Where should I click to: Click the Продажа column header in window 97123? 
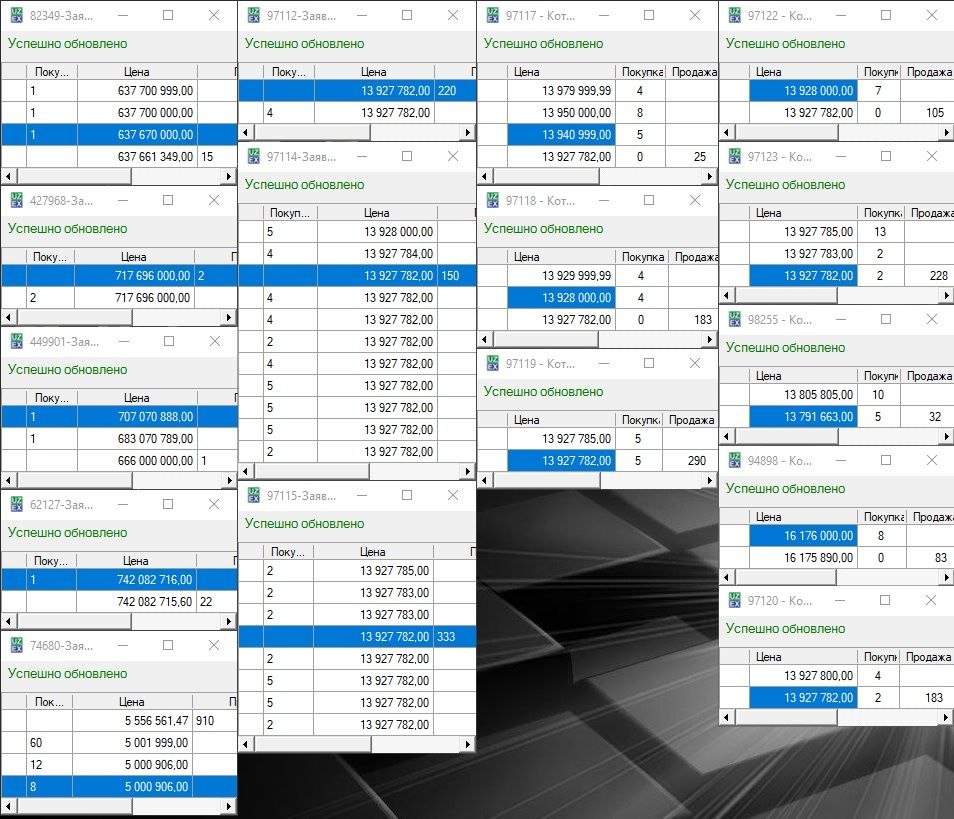click(928, 213)
